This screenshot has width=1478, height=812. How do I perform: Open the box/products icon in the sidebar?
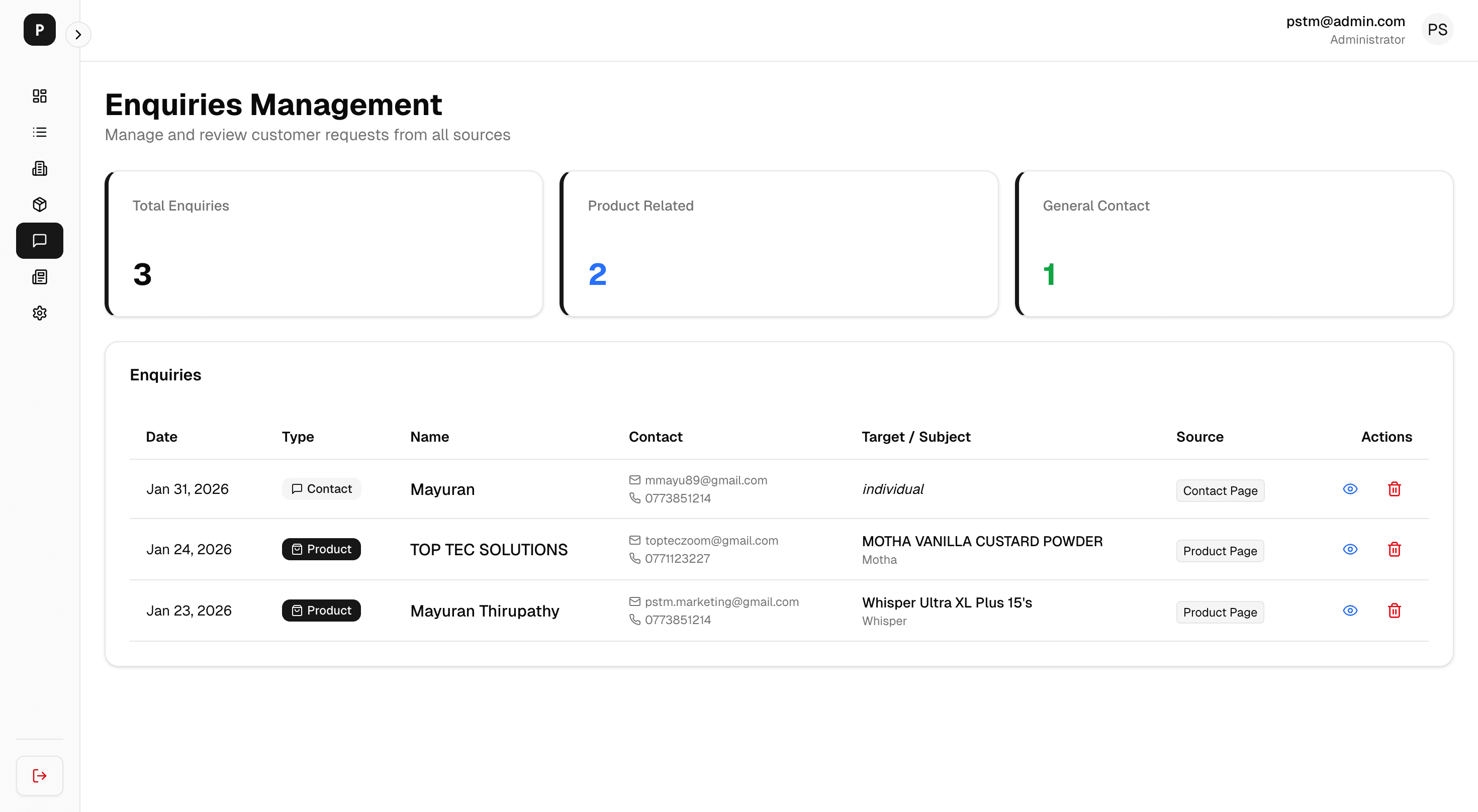coord(40,204)
